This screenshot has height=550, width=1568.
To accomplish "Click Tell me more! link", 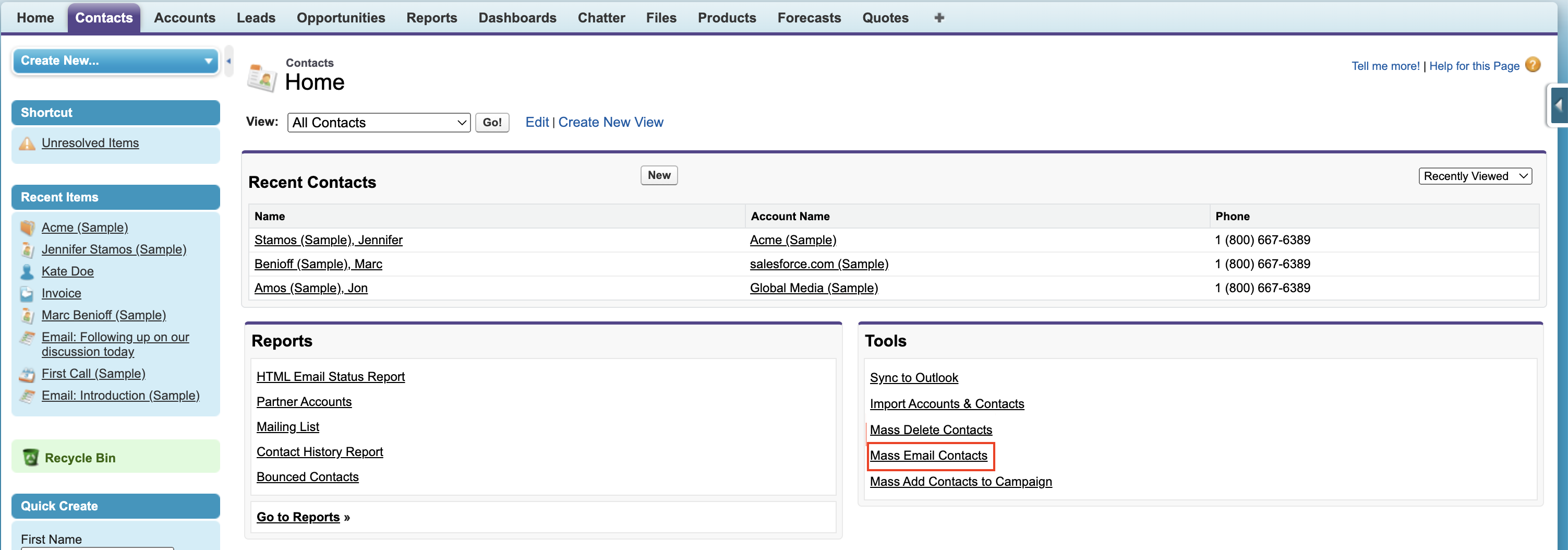I will pos(1385,66).
